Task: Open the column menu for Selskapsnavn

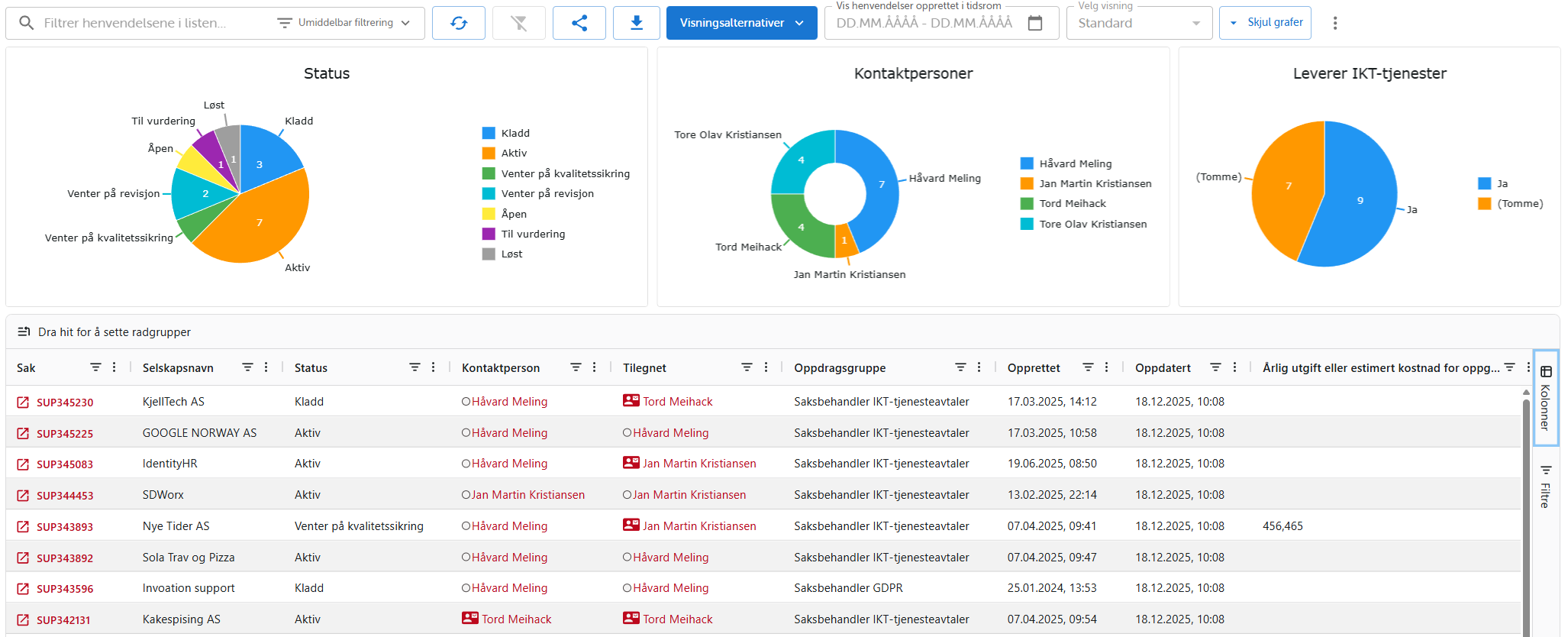Action: click(x=266, y=367)
